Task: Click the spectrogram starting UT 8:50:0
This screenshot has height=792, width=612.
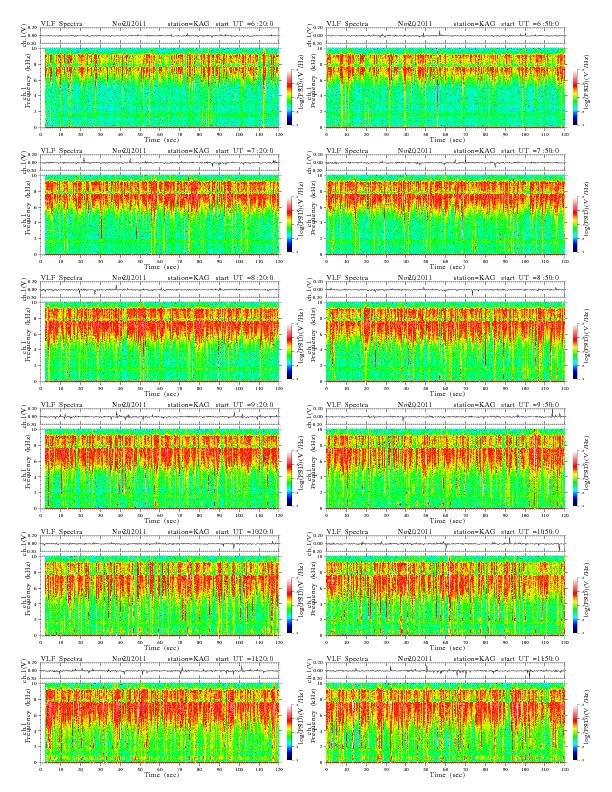Action: 445,342
